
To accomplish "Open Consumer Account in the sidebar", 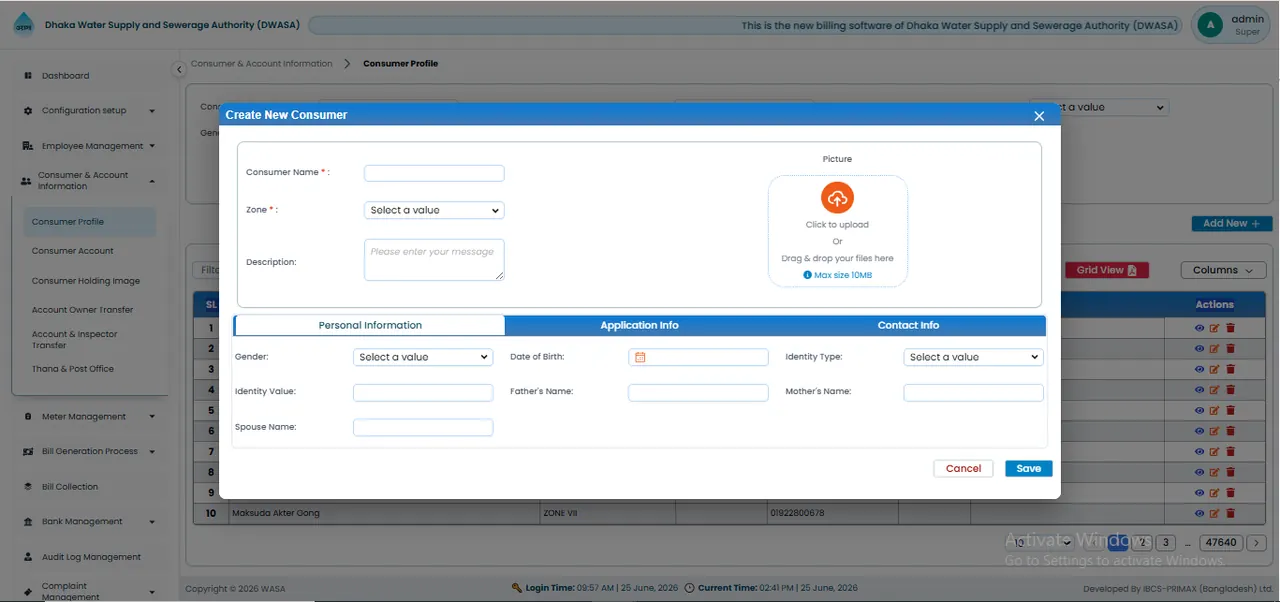I will click(73, 251).
